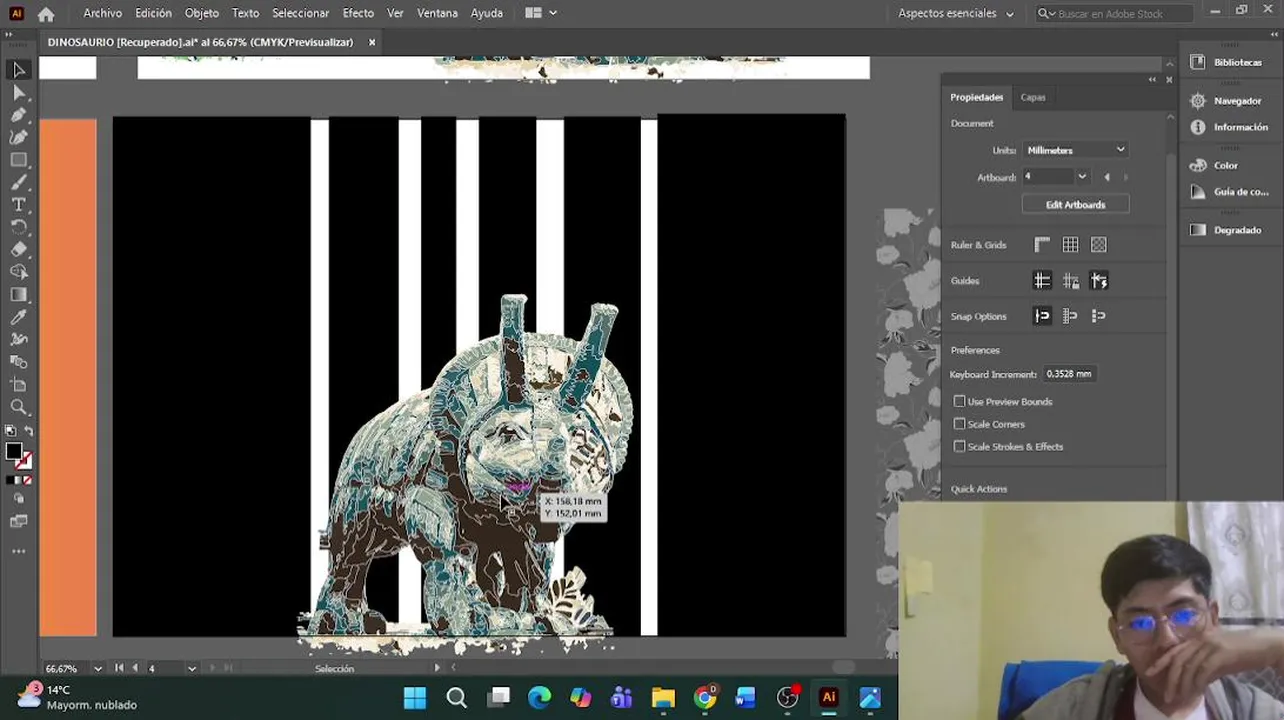Select the Zoom magnifier tool
The width and height of the screenshot is (1284, 720).
point(18,407)
